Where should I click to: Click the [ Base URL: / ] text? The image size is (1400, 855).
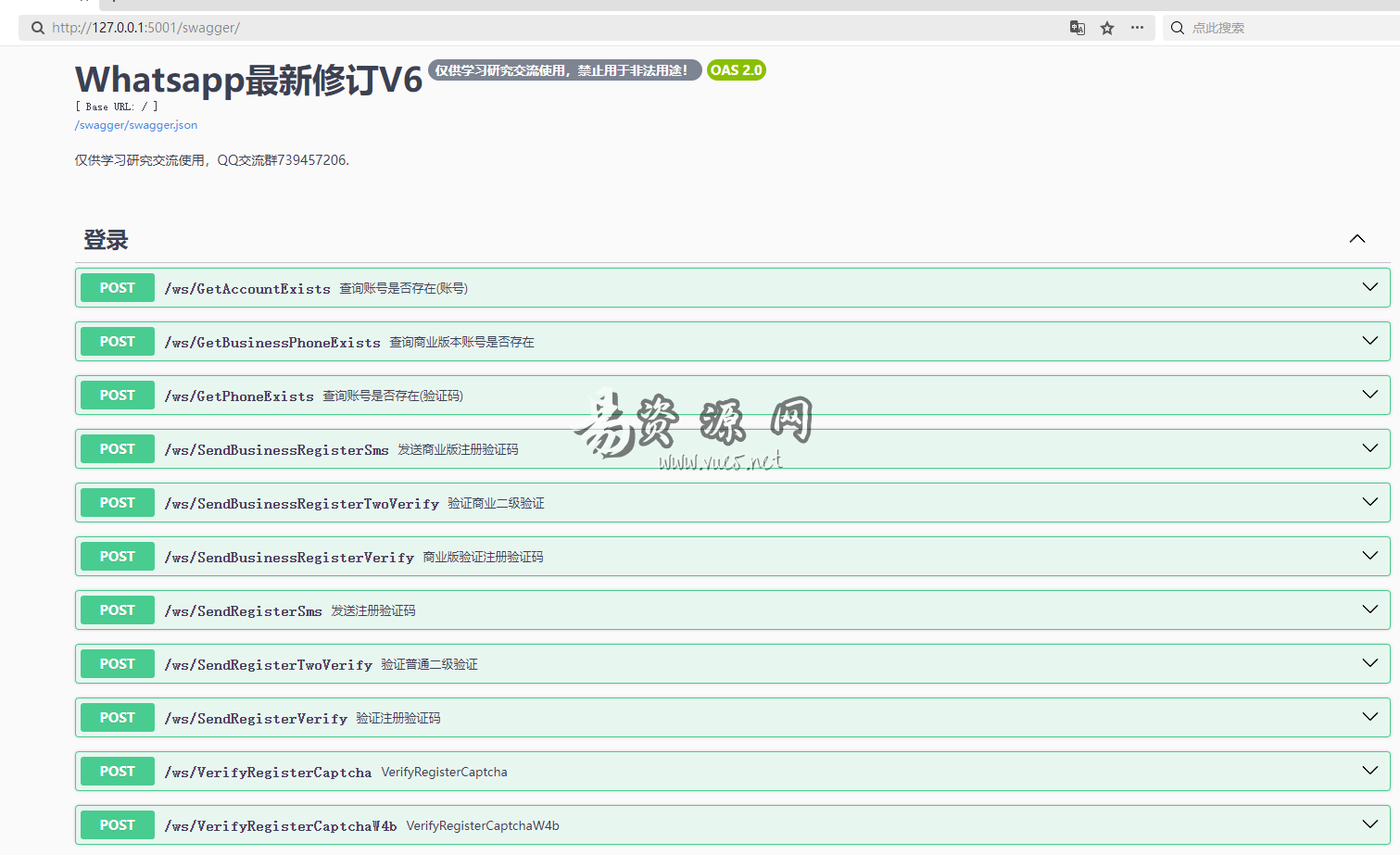click(117, 107)
